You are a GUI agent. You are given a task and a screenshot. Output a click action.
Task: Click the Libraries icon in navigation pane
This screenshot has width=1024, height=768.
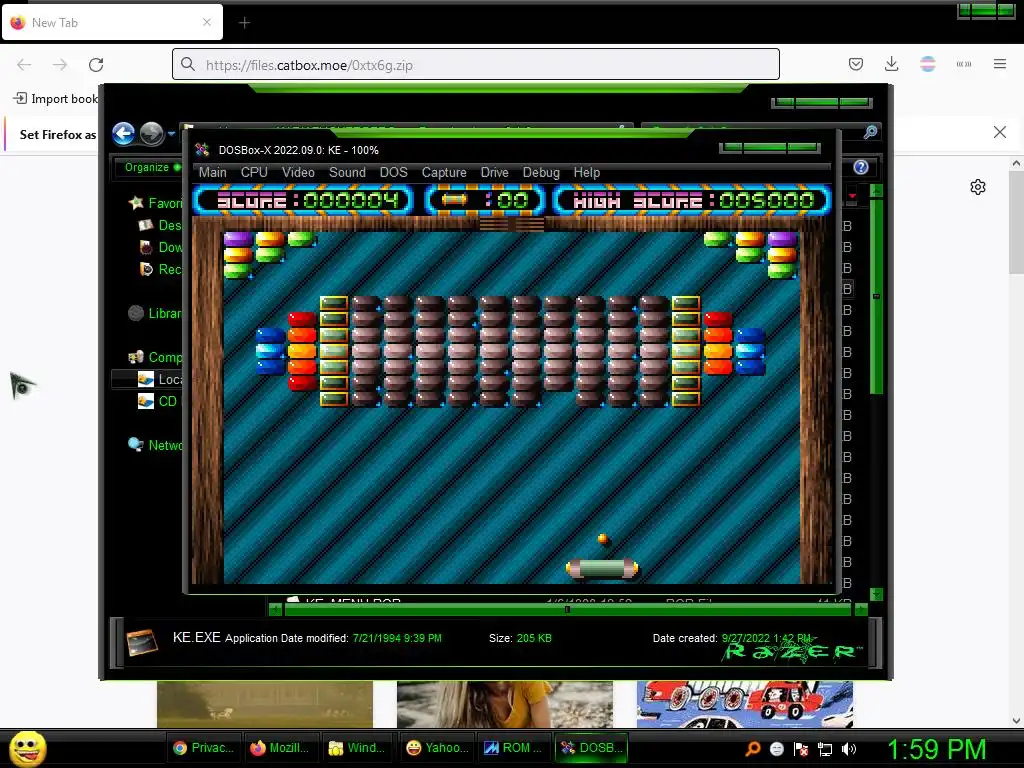point(136,313)
